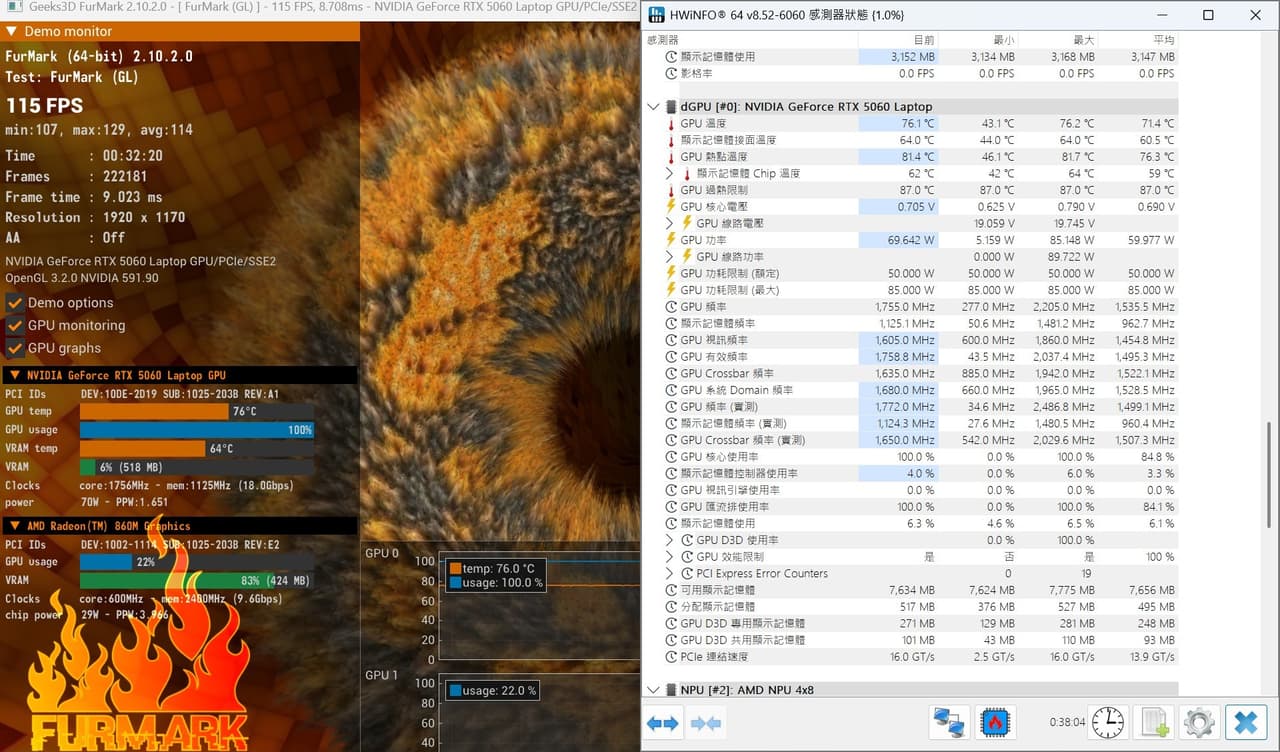Collapse the NPU [#2] AMD NPU group chevron

tap(653, 690)
